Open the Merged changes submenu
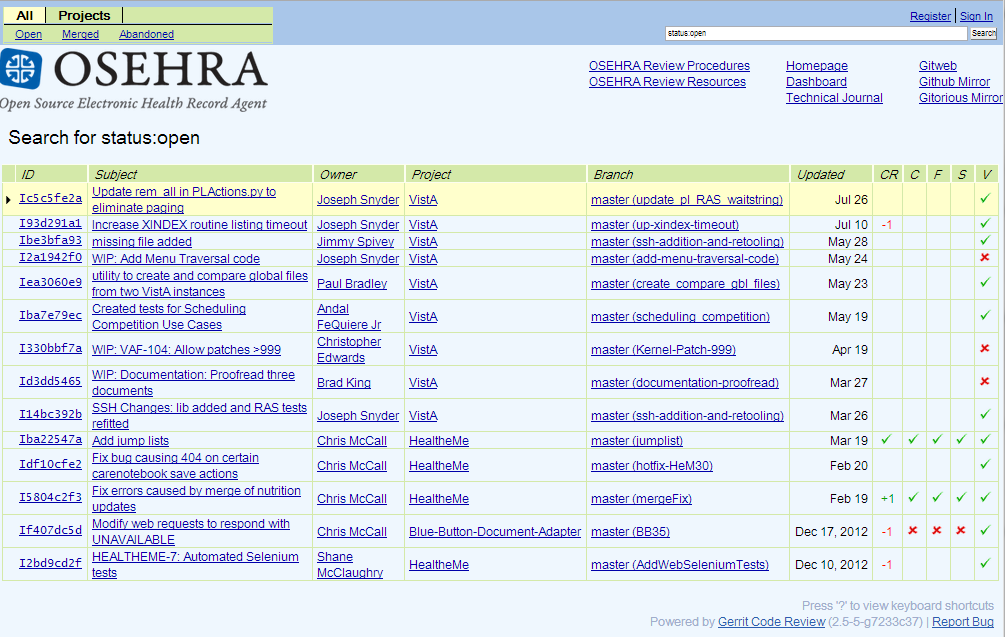1005x637 pixels. click(80, 34)
